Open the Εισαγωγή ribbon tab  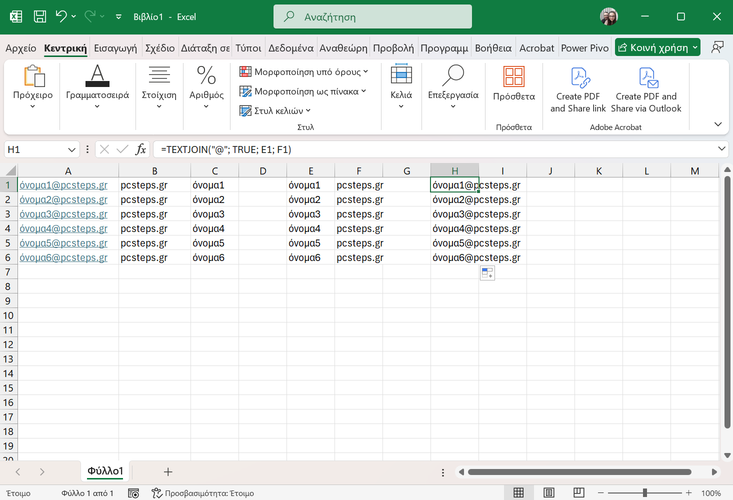coord(116,48)
